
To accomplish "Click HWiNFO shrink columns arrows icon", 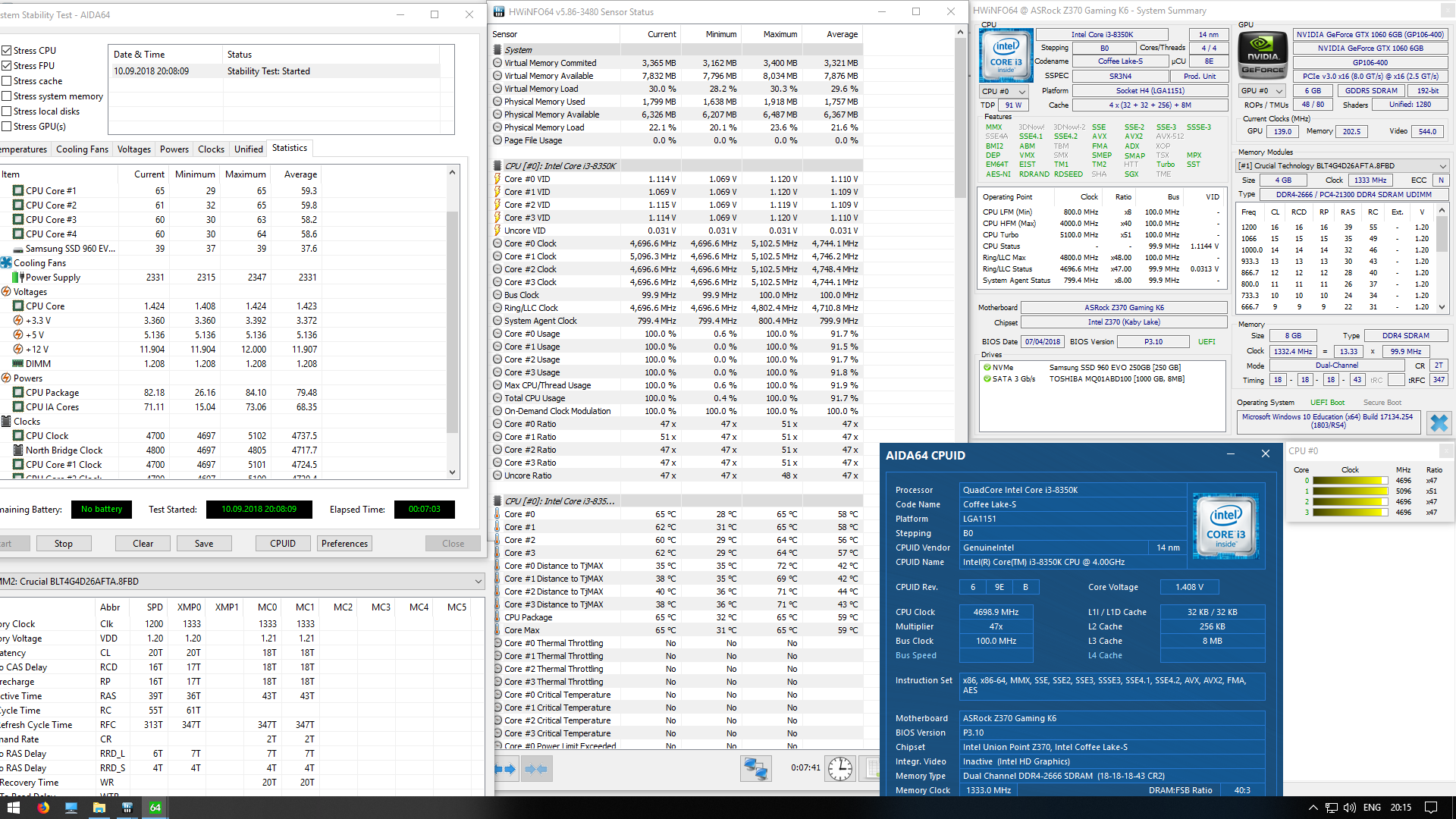I will click(536, 769).
